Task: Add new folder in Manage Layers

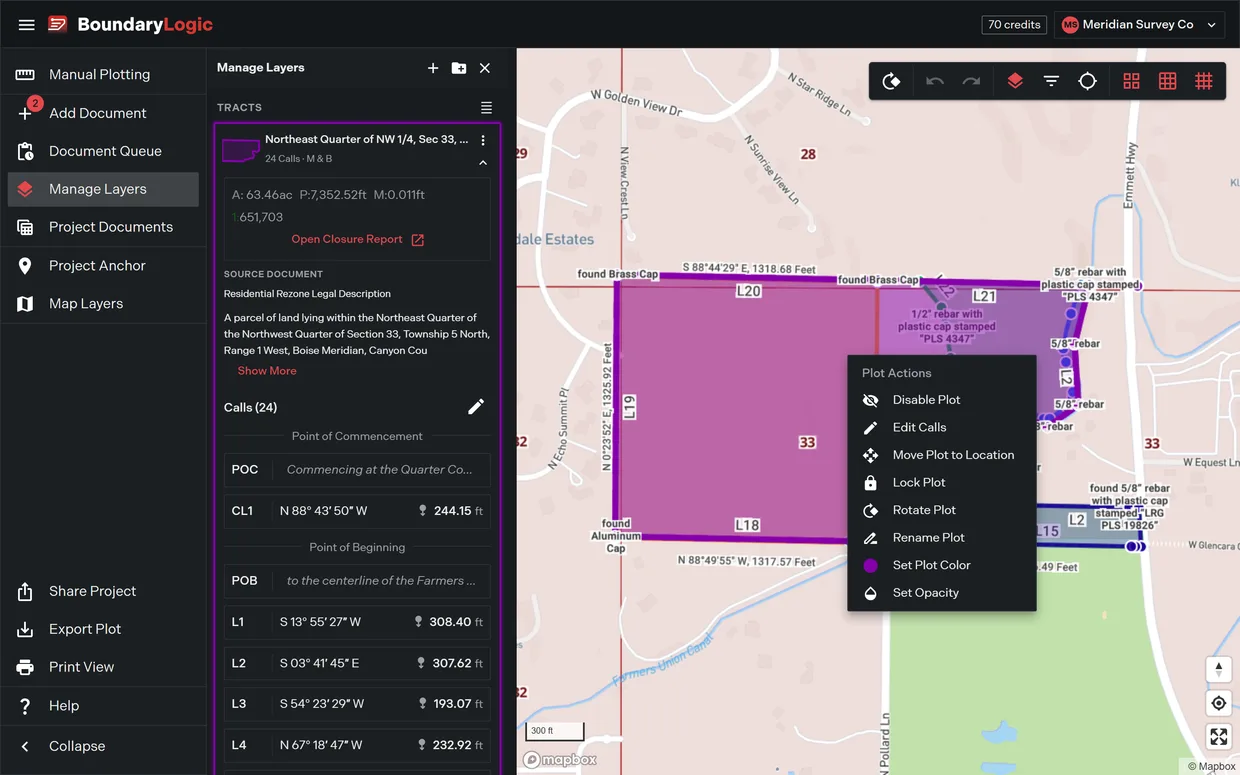Action: [459, 68]
